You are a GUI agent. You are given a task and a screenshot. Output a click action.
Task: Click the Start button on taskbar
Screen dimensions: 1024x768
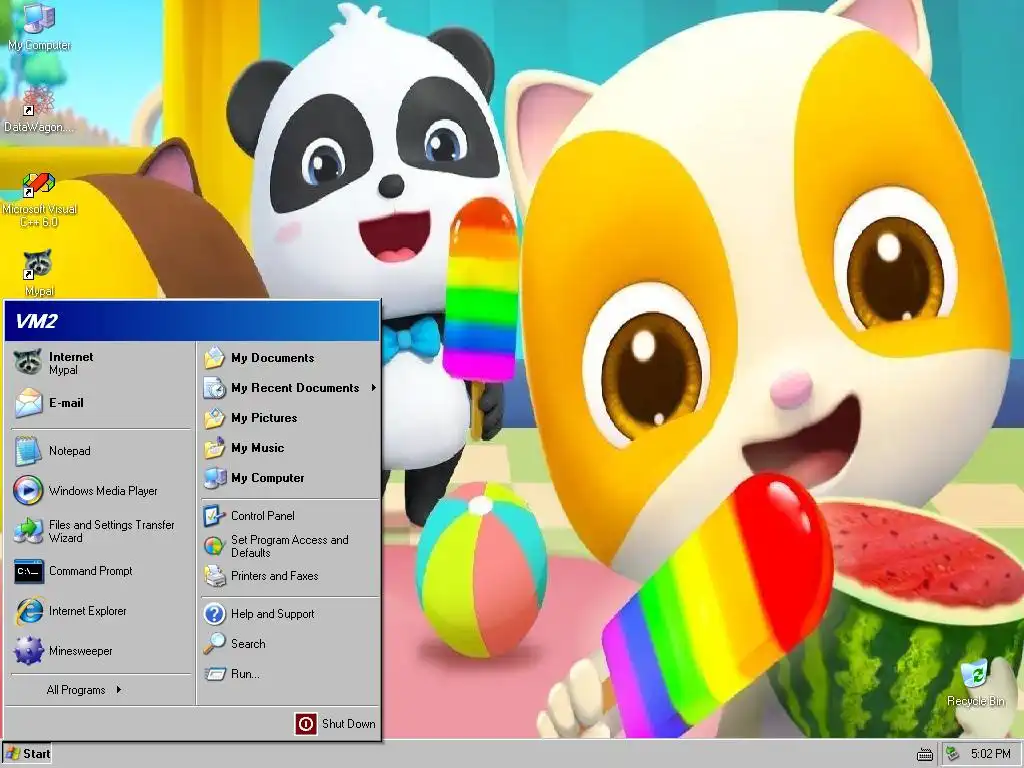click(27, 754)
